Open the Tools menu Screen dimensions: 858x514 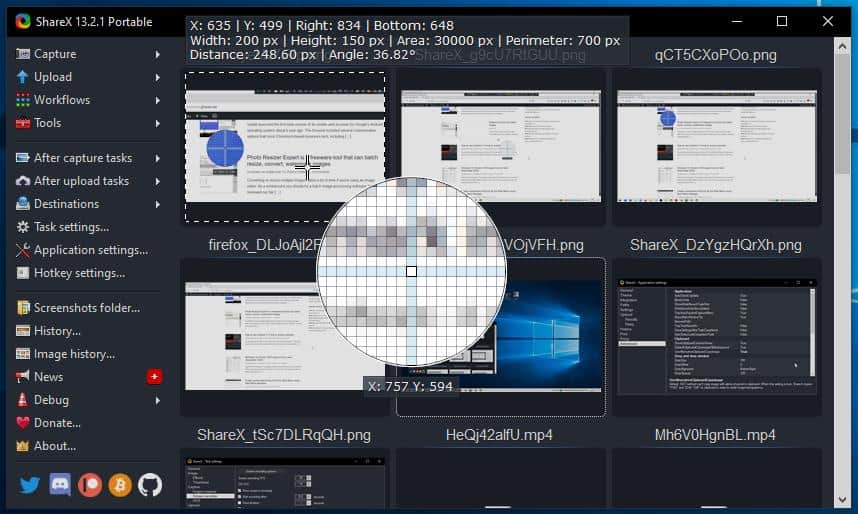point(47,123)
